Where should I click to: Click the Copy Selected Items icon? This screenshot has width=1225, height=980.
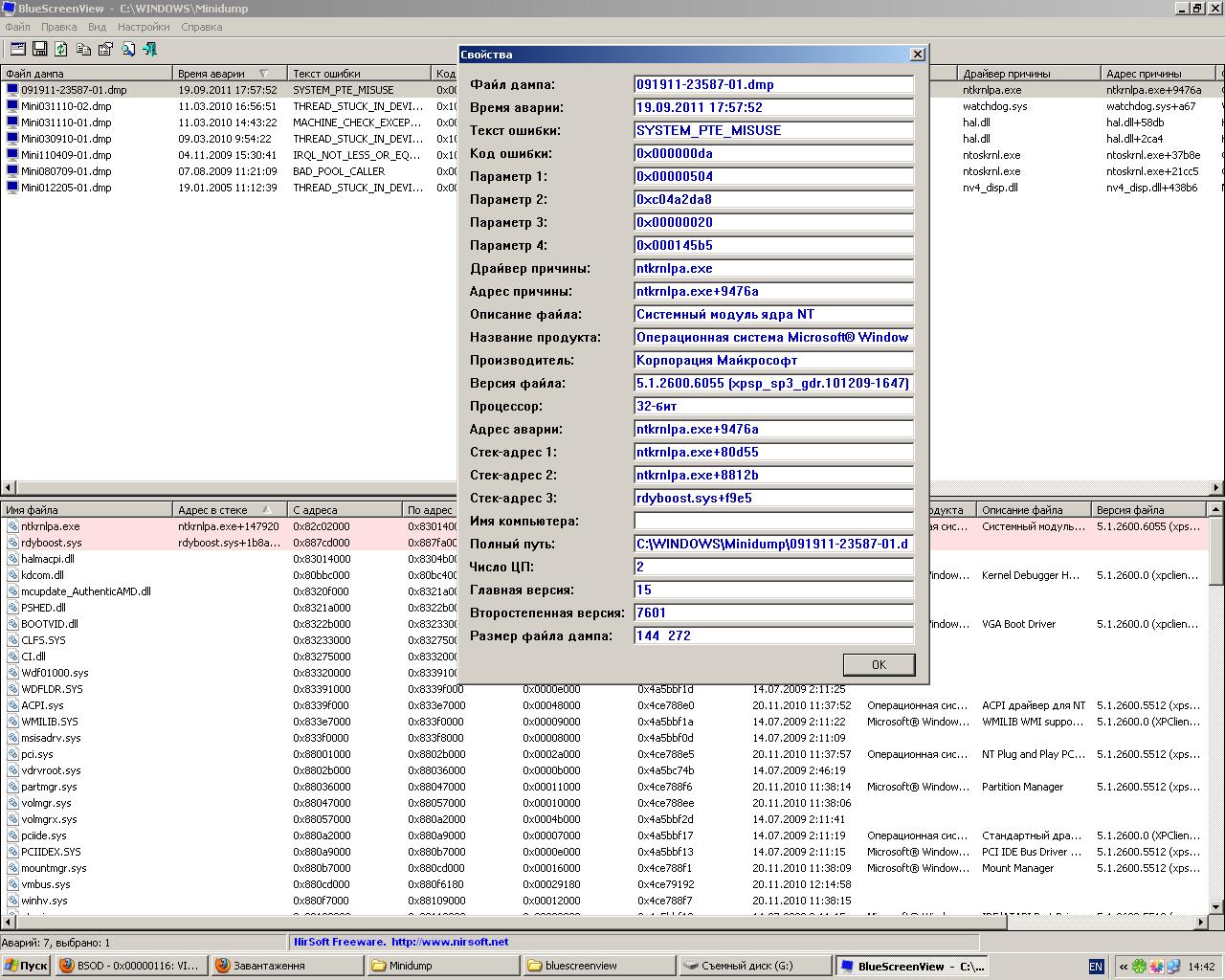pyautogui.click(x=83, y=49)
